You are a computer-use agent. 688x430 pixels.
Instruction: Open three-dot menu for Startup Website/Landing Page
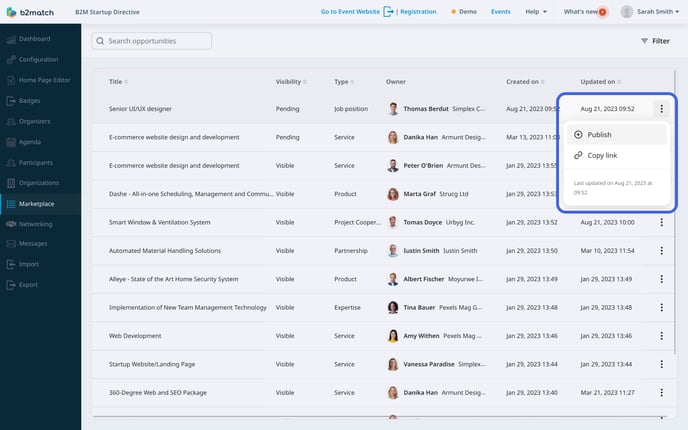661,364
